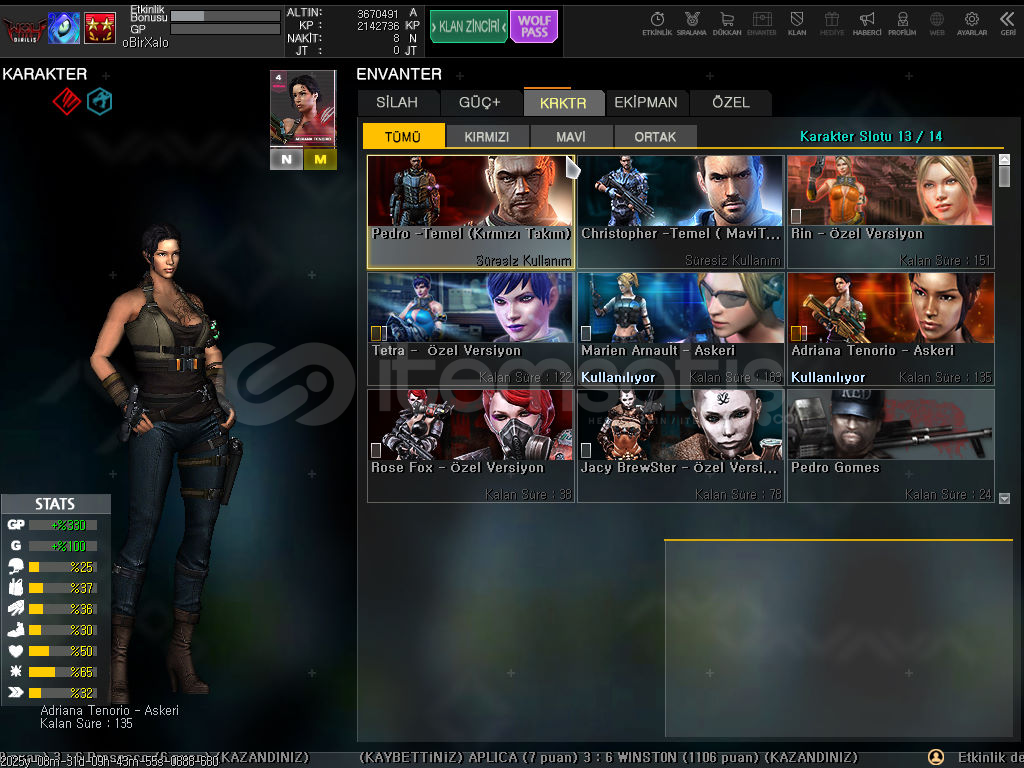Screen dimensions: 1024x768
Task: Click the "Karakter Slotu 13 / 14" text
Action: (871, 136)
